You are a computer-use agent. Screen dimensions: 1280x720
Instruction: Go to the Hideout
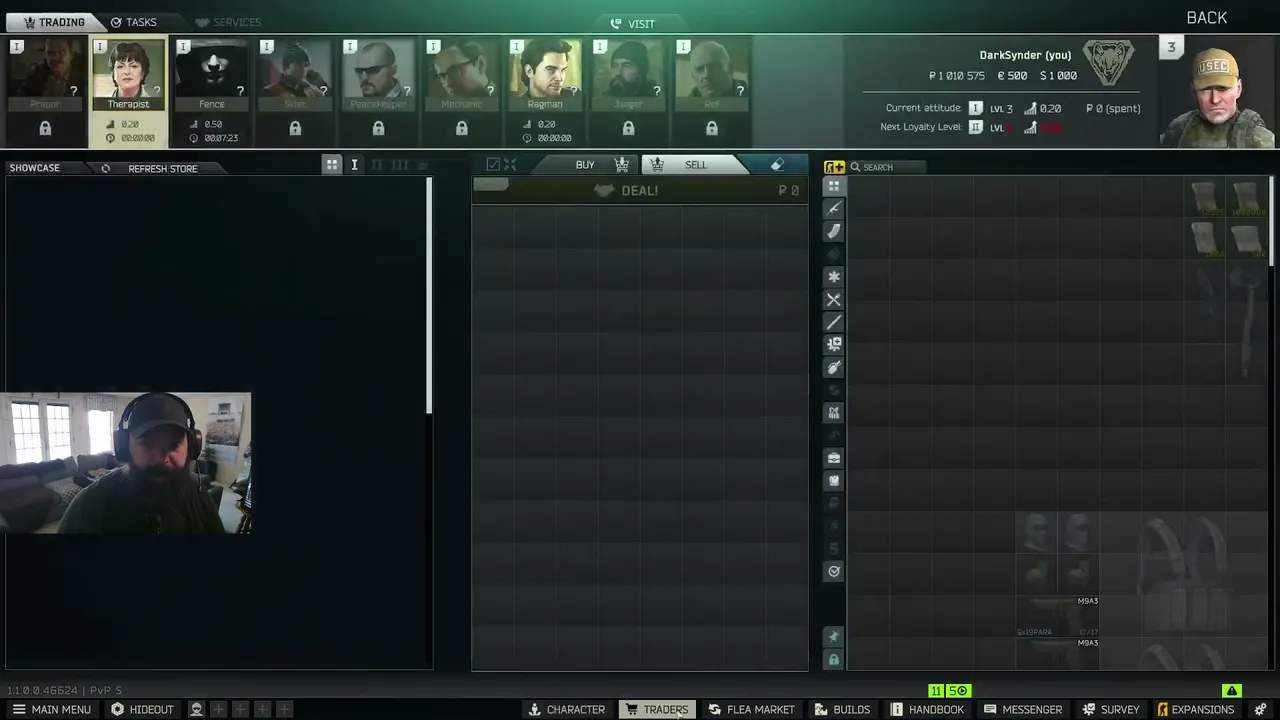pyautogui.click(x=142, y=709)
